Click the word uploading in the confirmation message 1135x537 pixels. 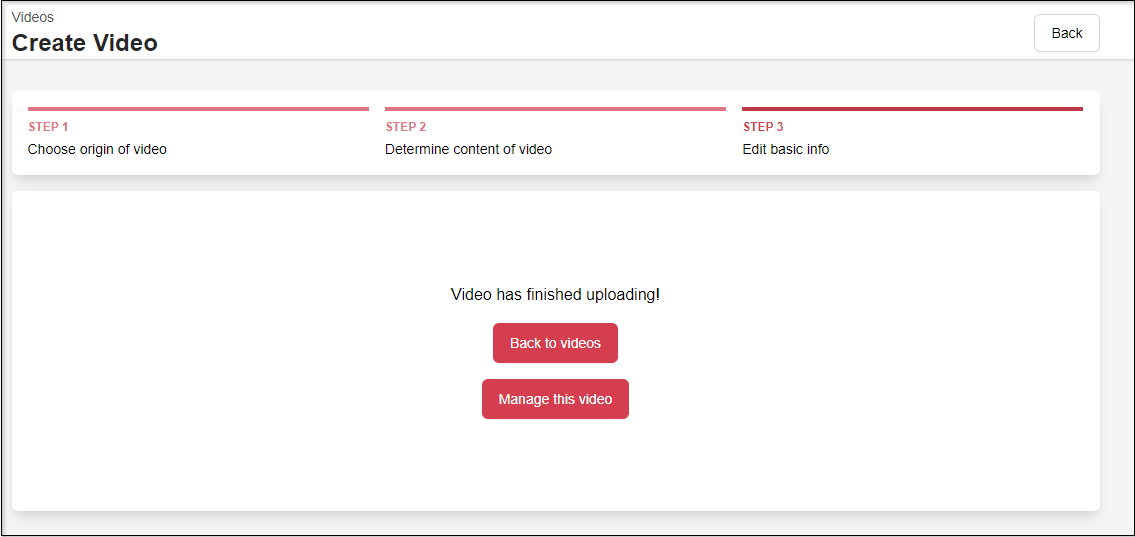click(621, 294)
